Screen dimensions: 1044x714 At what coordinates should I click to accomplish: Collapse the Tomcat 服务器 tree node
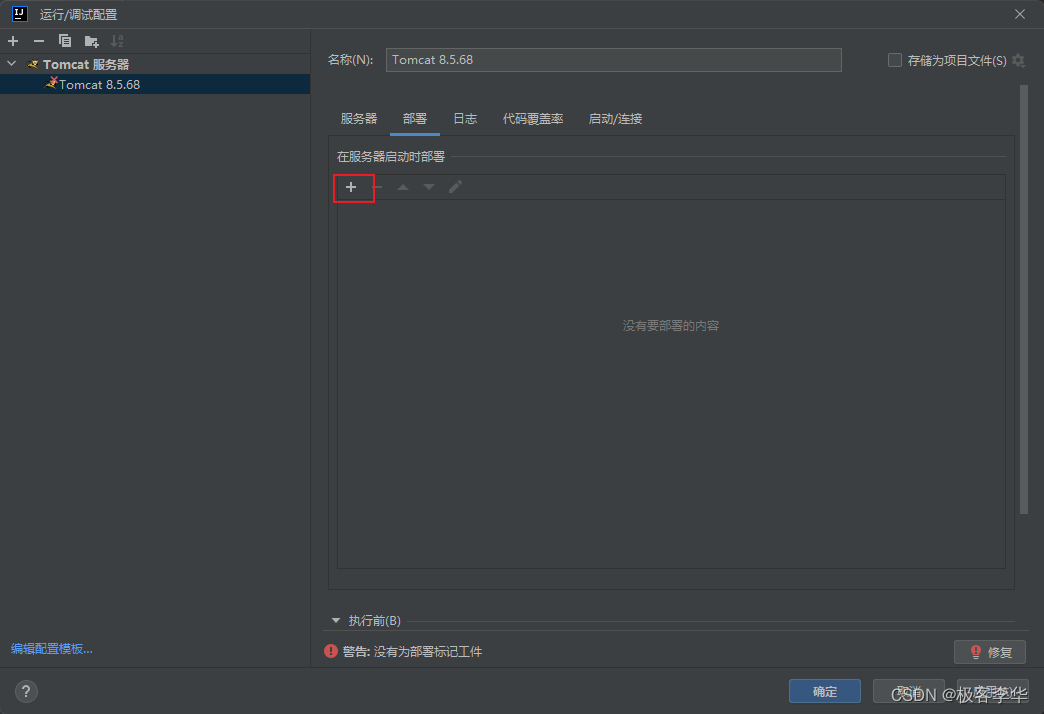pyautogui.click(x=11, y=64)
